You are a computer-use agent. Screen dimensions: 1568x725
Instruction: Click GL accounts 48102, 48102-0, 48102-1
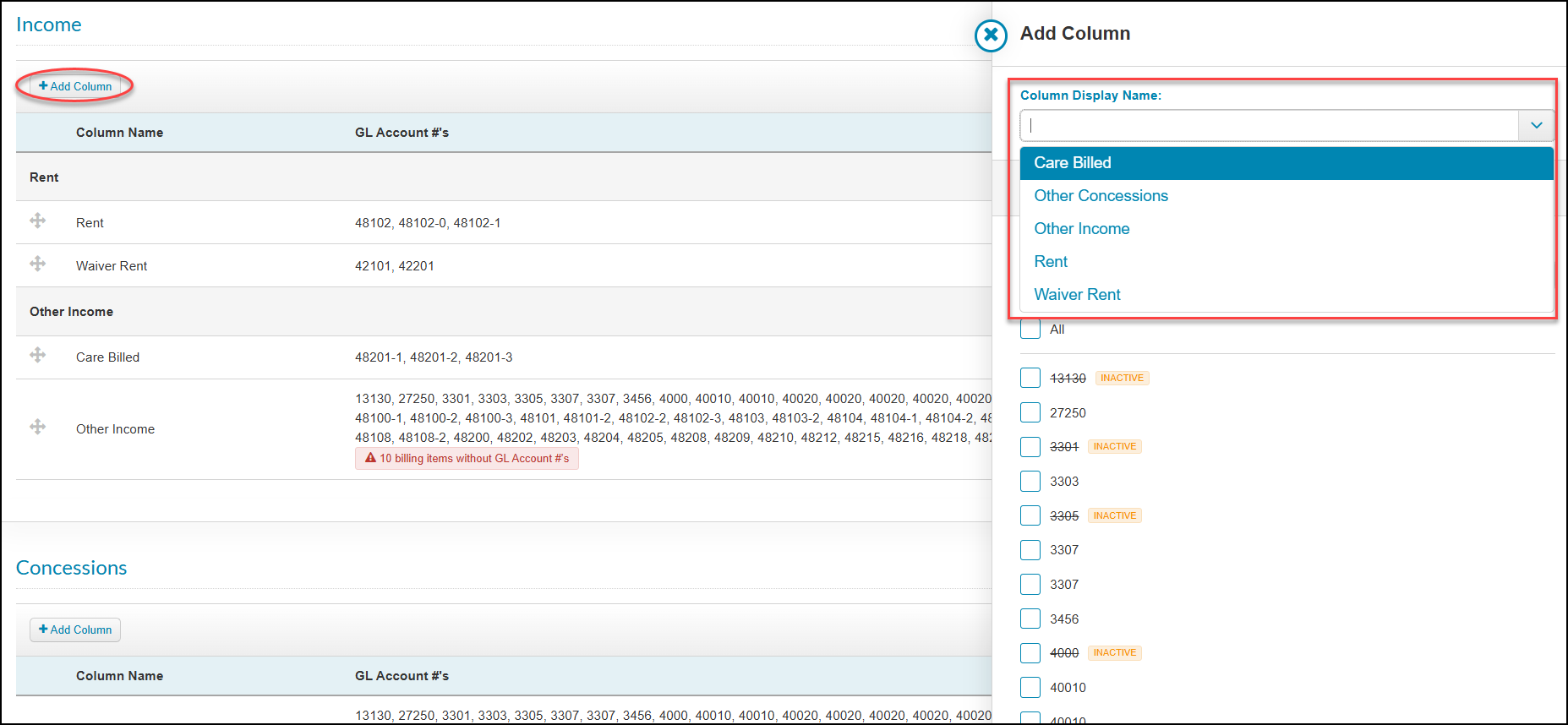tap(428, 223)
